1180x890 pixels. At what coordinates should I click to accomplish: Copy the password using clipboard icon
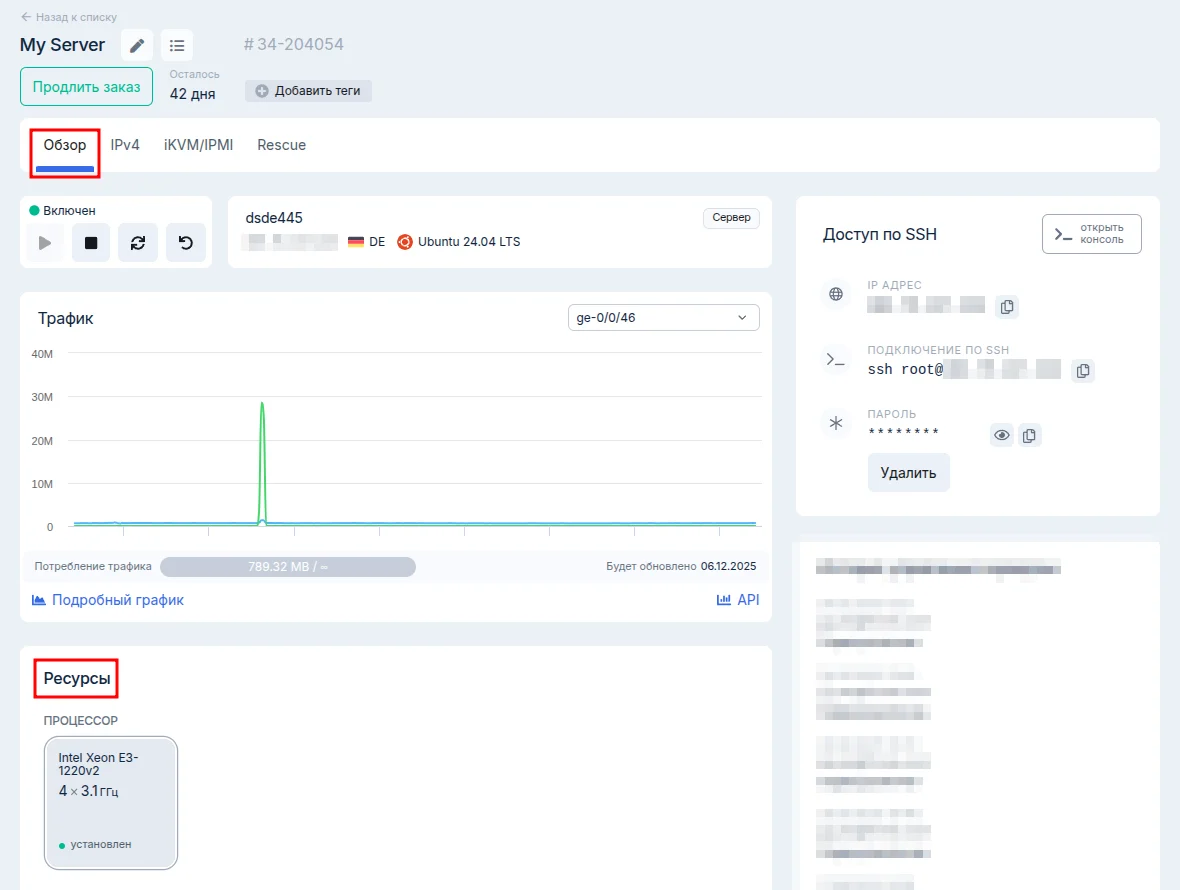(x=1030, y=435)
